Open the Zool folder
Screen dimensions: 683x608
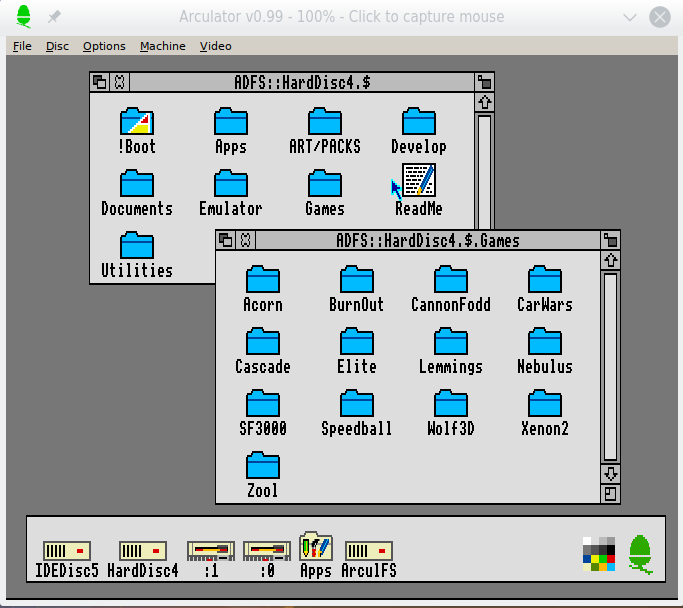[263, 466]
